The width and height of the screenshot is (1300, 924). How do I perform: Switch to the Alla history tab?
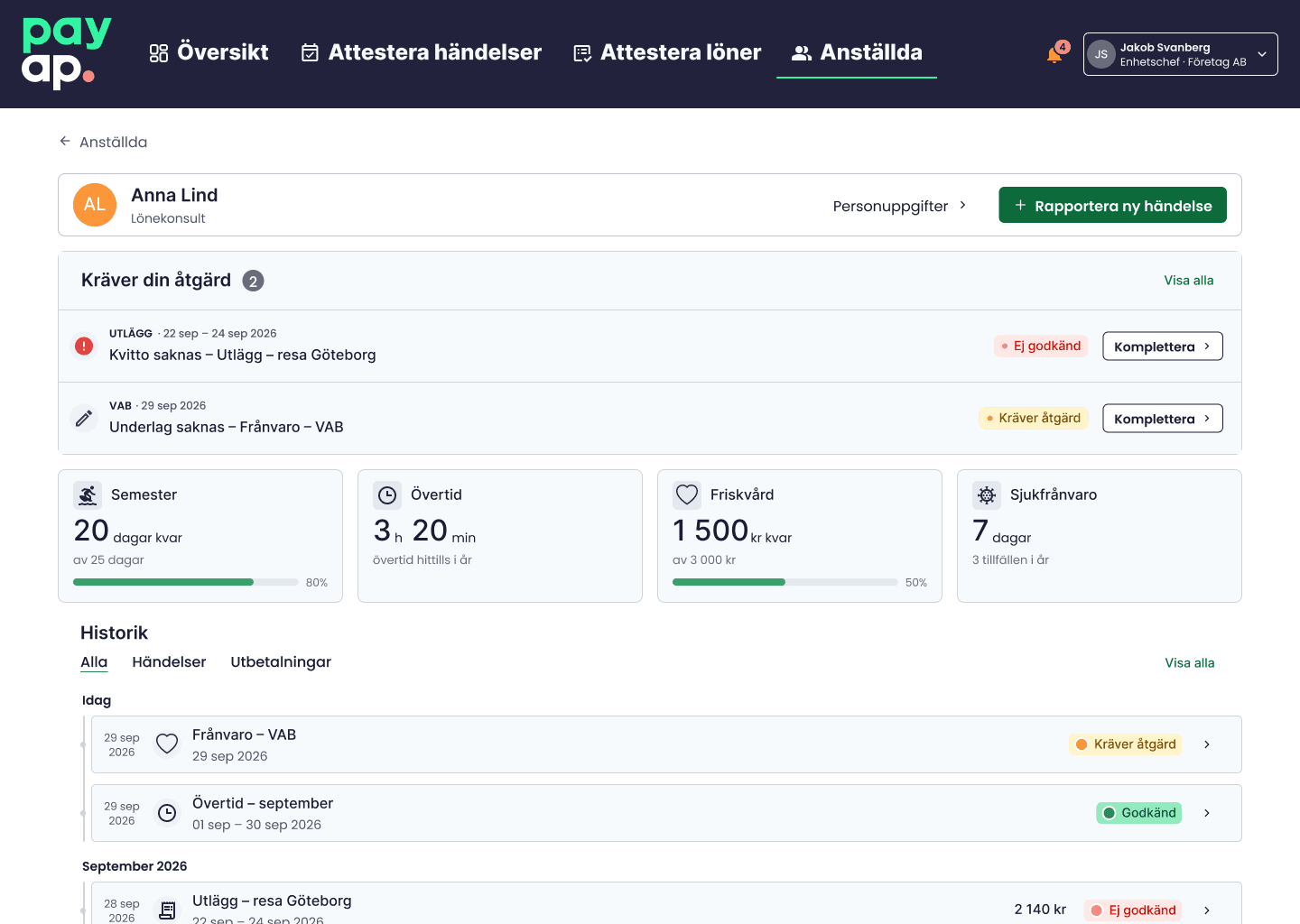click(94, 662)
